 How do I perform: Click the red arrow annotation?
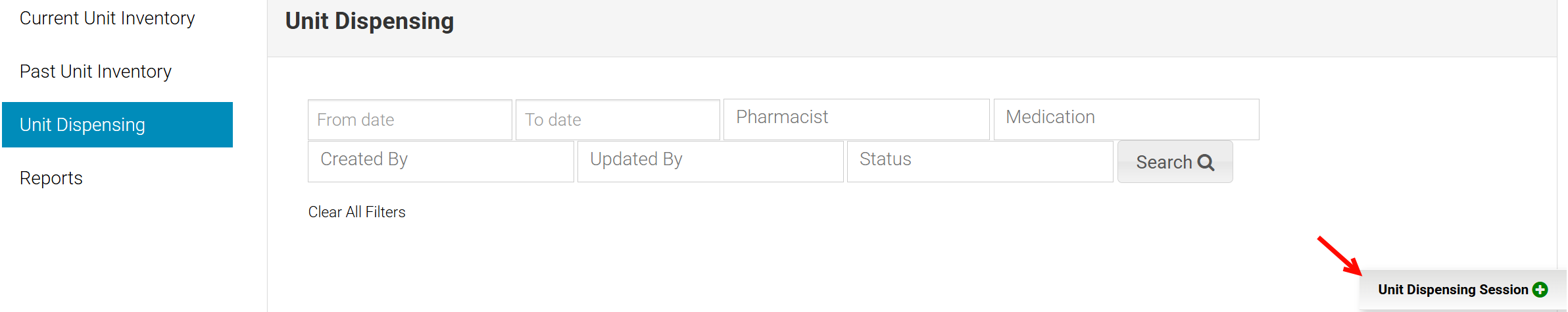point(1338,255)
